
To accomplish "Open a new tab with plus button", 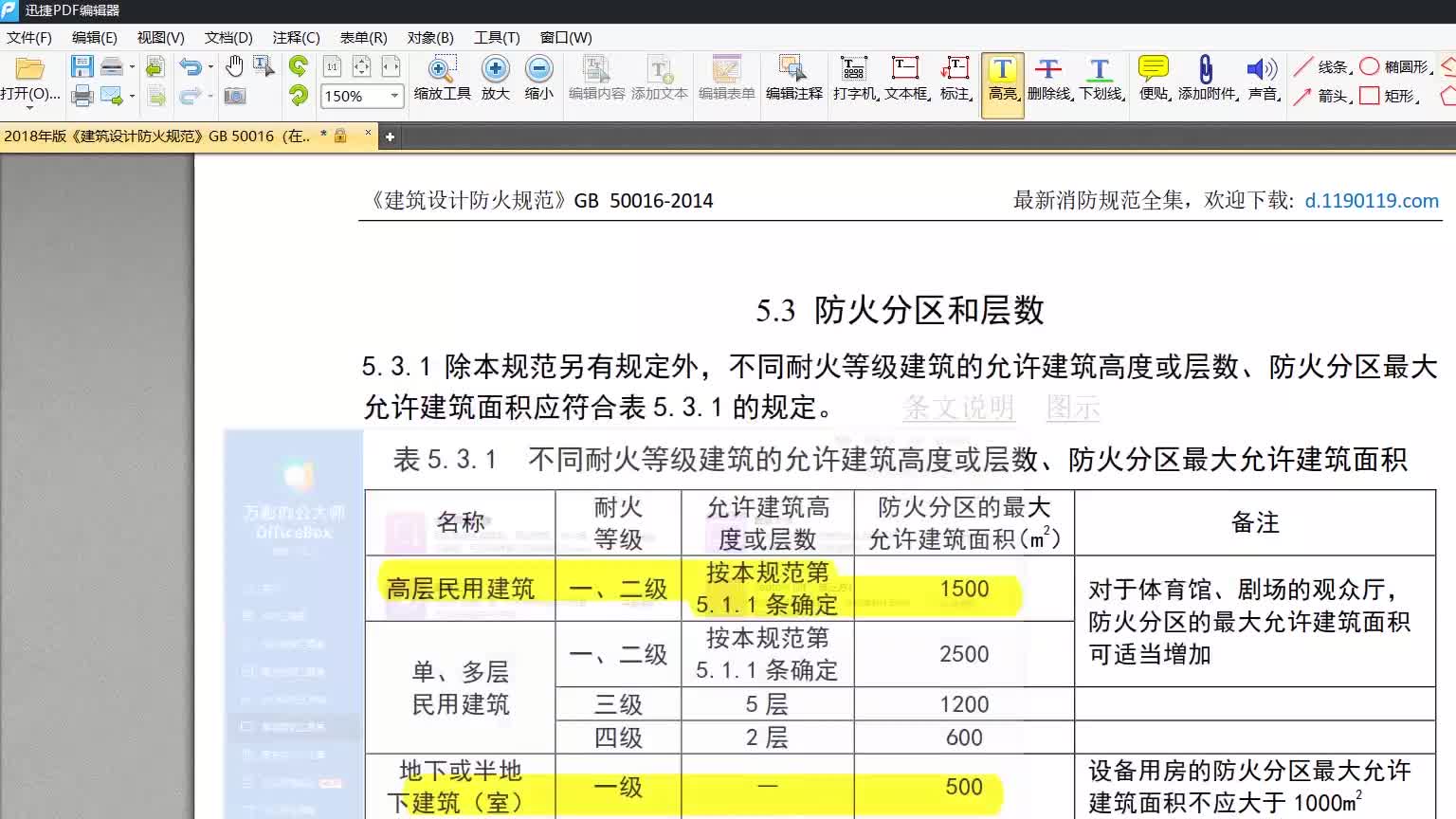I will click(390, 136).
